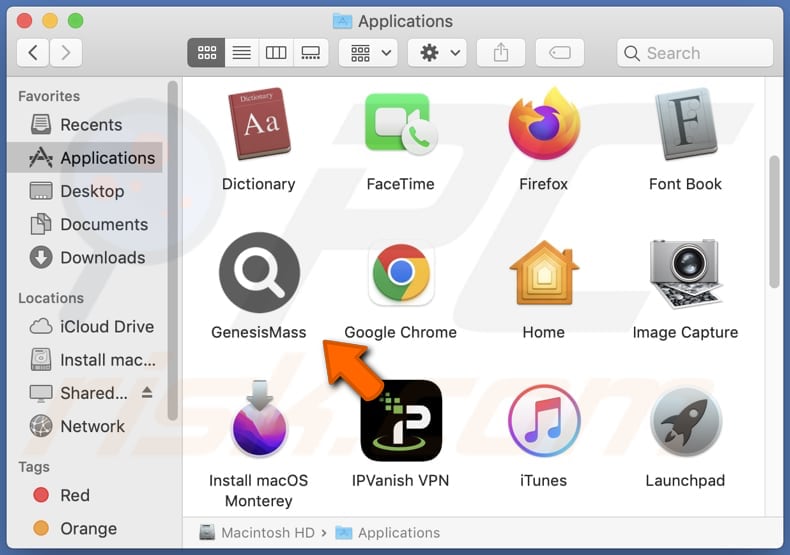This screenshot has height=555, width=790.
Task: Select the Firefox app icon
Action: tap(544, 124)
